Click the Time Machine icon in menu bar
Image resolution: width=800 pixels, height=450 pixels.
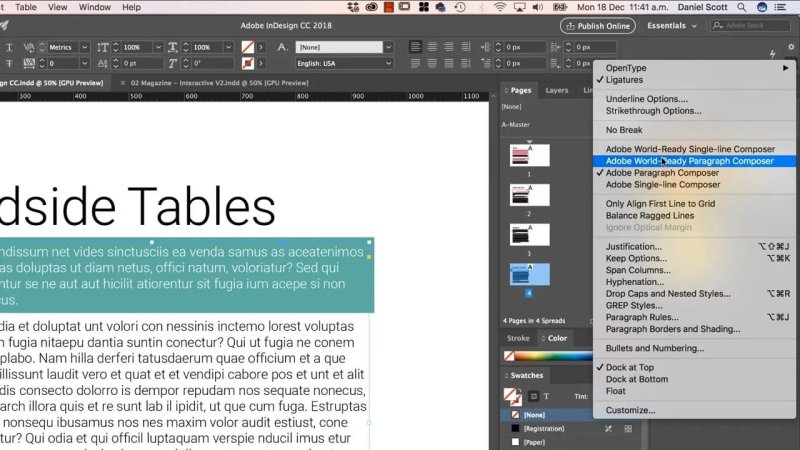(x=460, y=7)
